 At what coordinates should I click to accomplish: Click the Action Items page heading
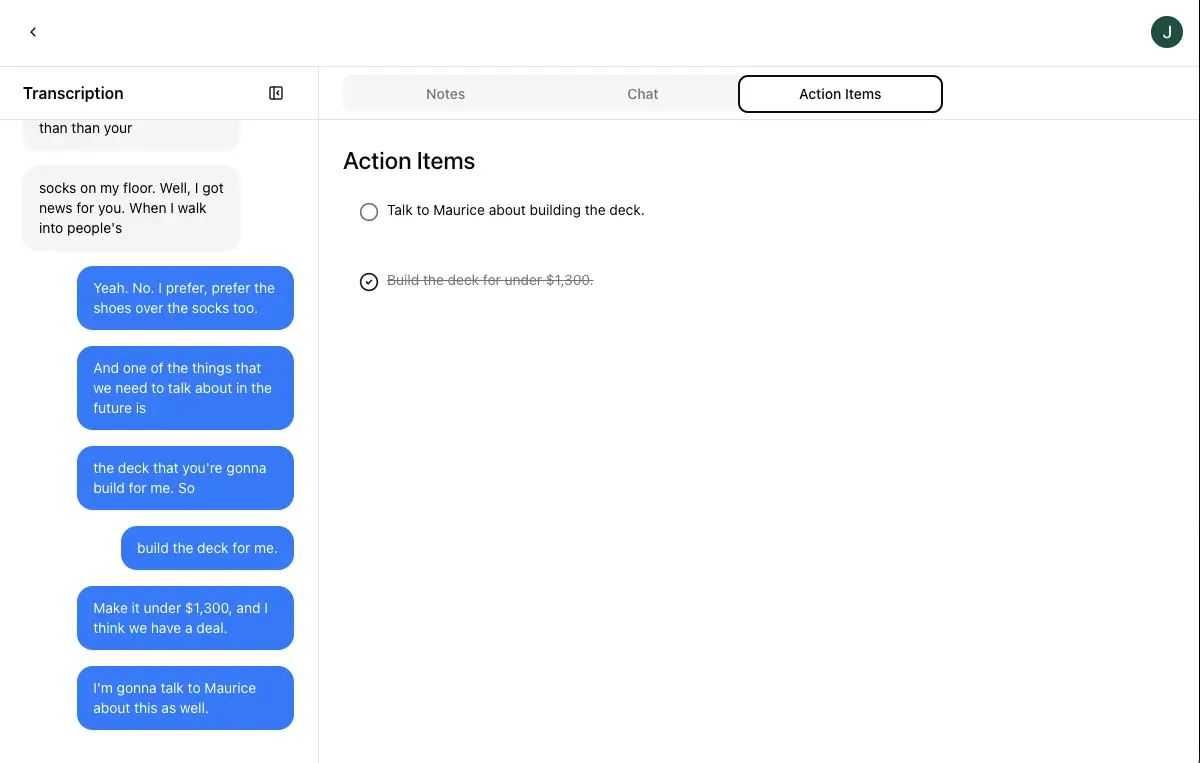click(409, 161)
